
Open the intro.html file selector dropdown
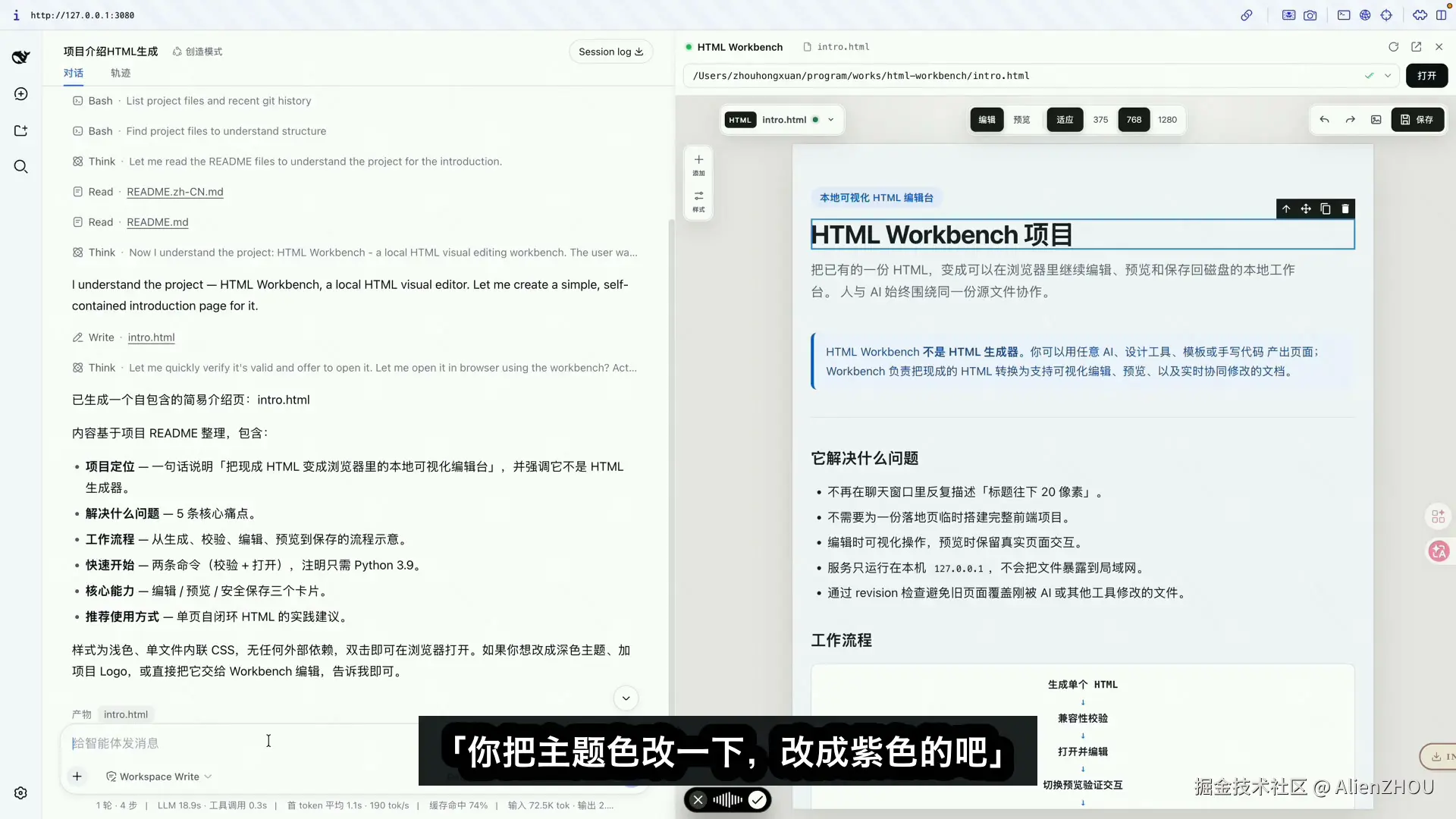click(781, 120)
